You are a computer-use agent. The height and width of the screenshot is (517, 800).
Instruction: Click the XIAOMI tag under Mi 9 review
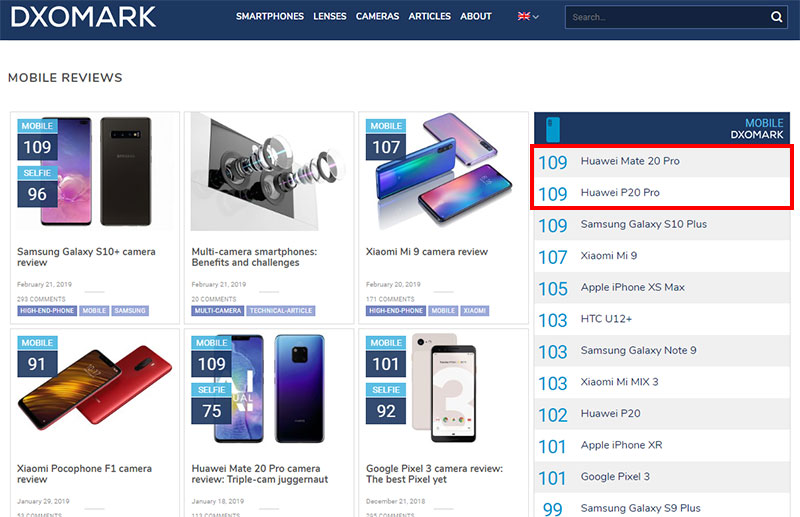pyautogui.click(x=474, y=310)
